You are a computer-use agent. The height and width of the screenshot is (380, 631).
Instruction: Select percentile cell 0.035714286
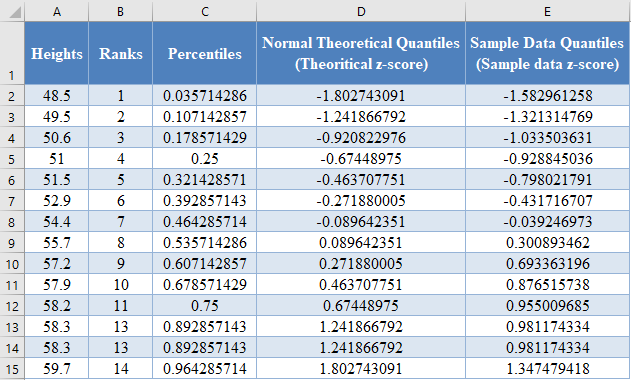205,95
